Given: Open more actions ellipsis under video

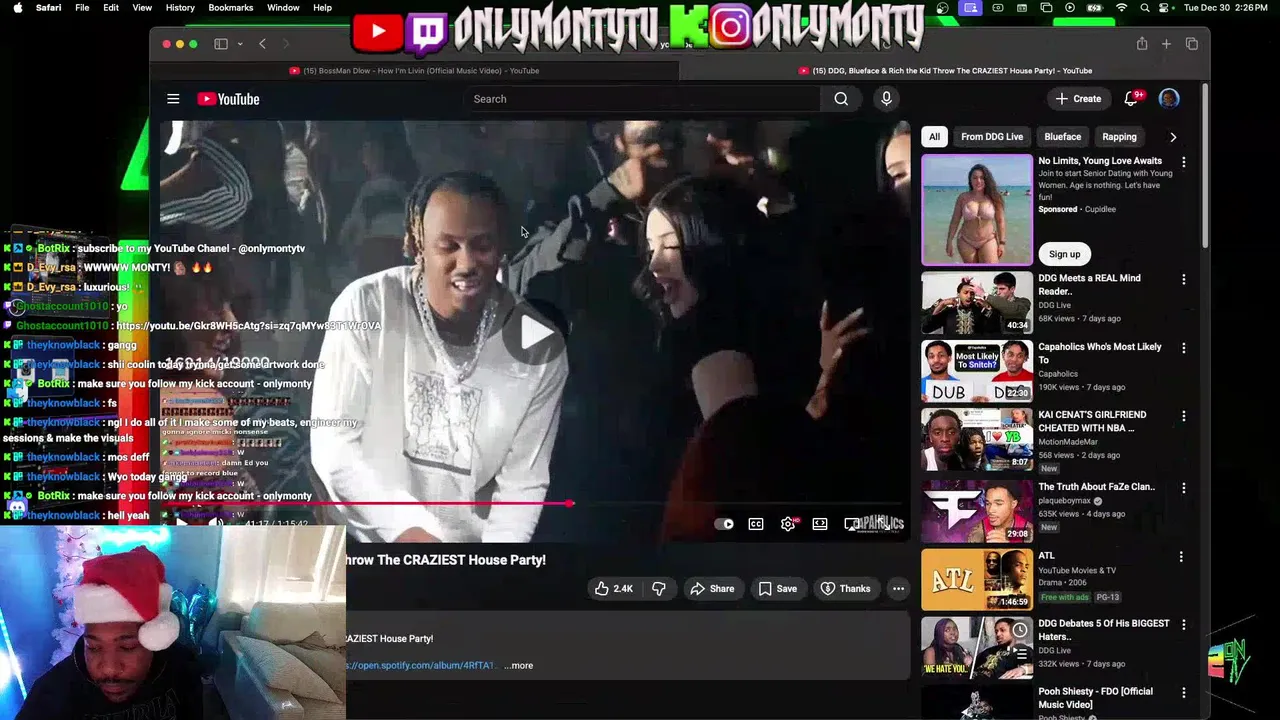Looking at the screenshot, I should tap(898, 589).
